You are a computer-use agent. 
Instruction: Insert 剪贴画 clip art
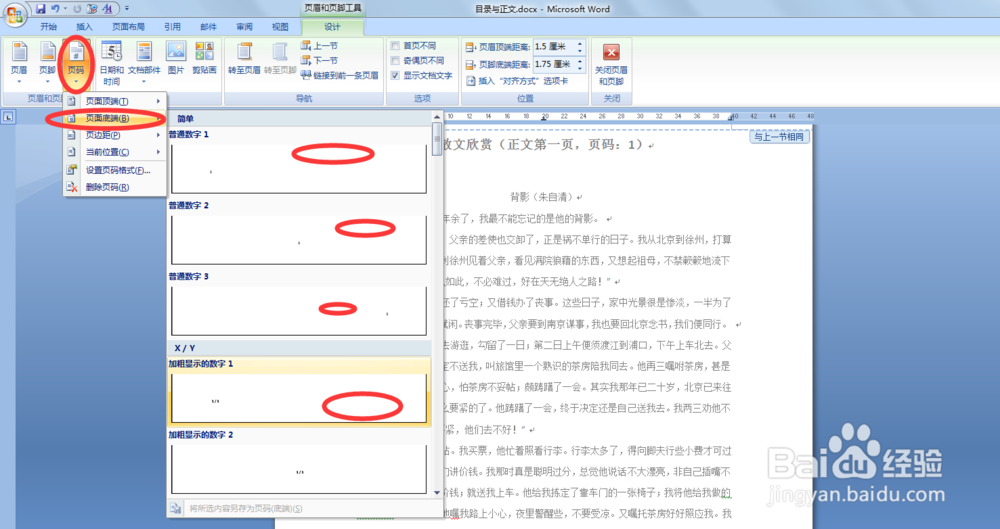pyautogui.click(x=204, y=59)
